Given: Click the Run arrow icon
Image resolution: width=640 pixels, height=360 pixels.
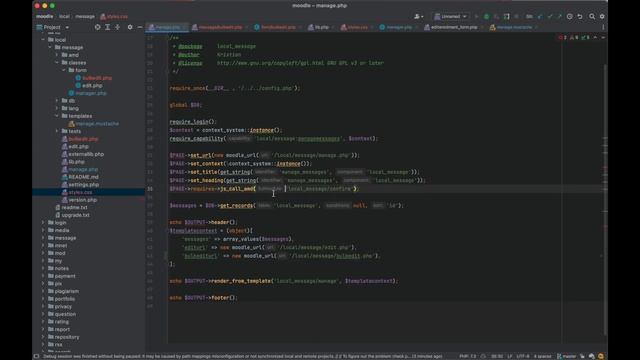Looking at the screenshot, I should (476, 16).
